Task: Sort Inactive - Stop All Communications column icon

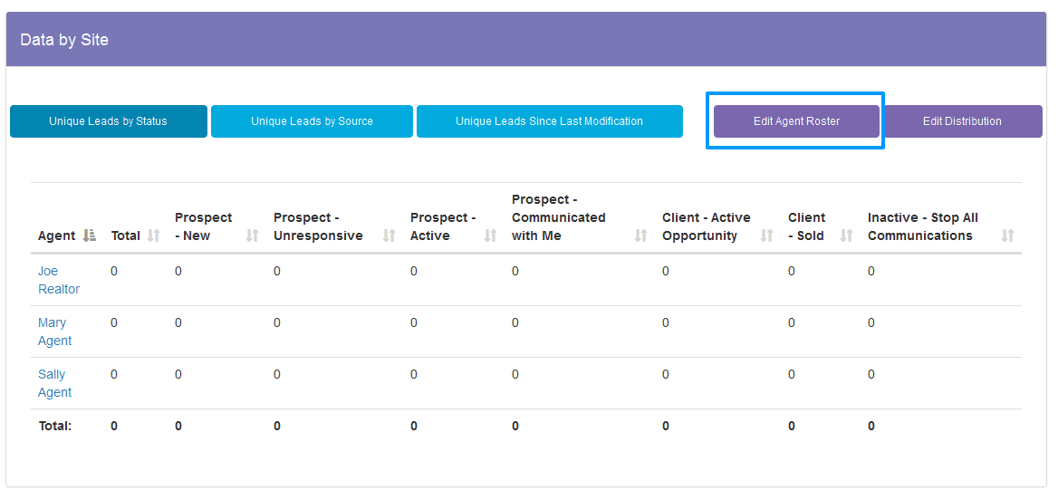Action: [x=1007, y=236]
